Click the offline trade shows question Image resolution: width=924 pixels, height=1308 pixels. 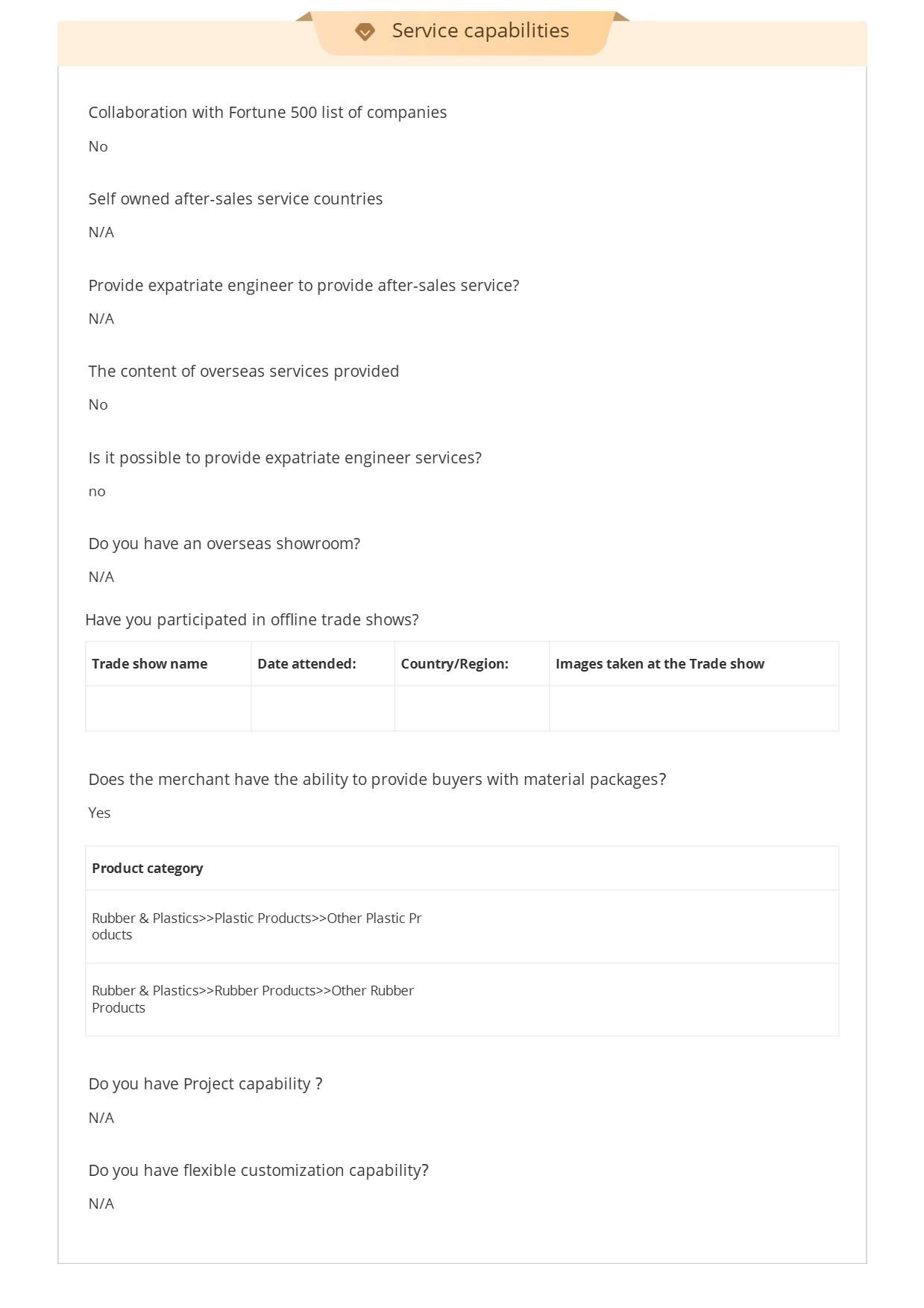[251, 620]
